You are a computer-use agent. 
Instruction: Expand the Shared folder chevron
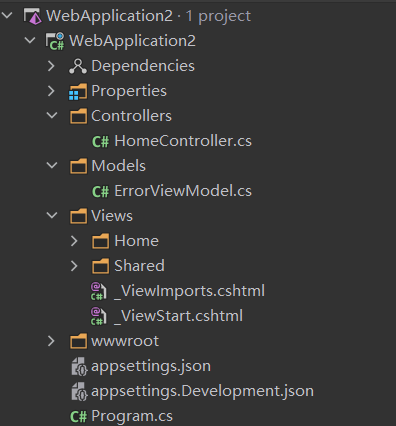(74, 266)
